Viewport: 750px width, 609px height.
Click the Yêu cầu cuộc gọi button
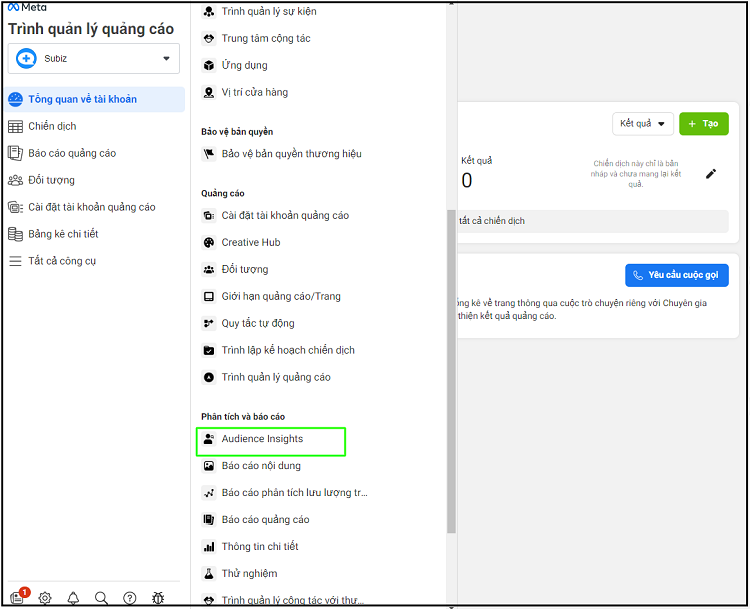pyautogui.click(x=676, y=275)
